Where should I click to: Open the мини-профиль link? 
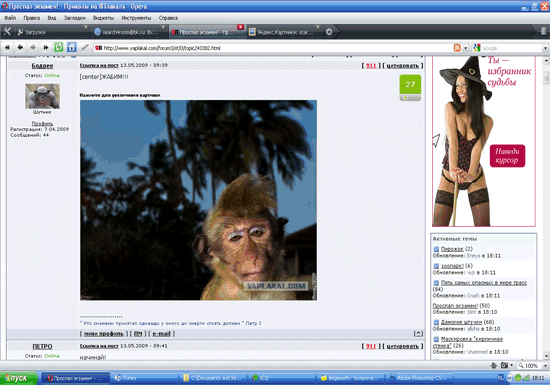pyautogui.click(x=104, y=333)
